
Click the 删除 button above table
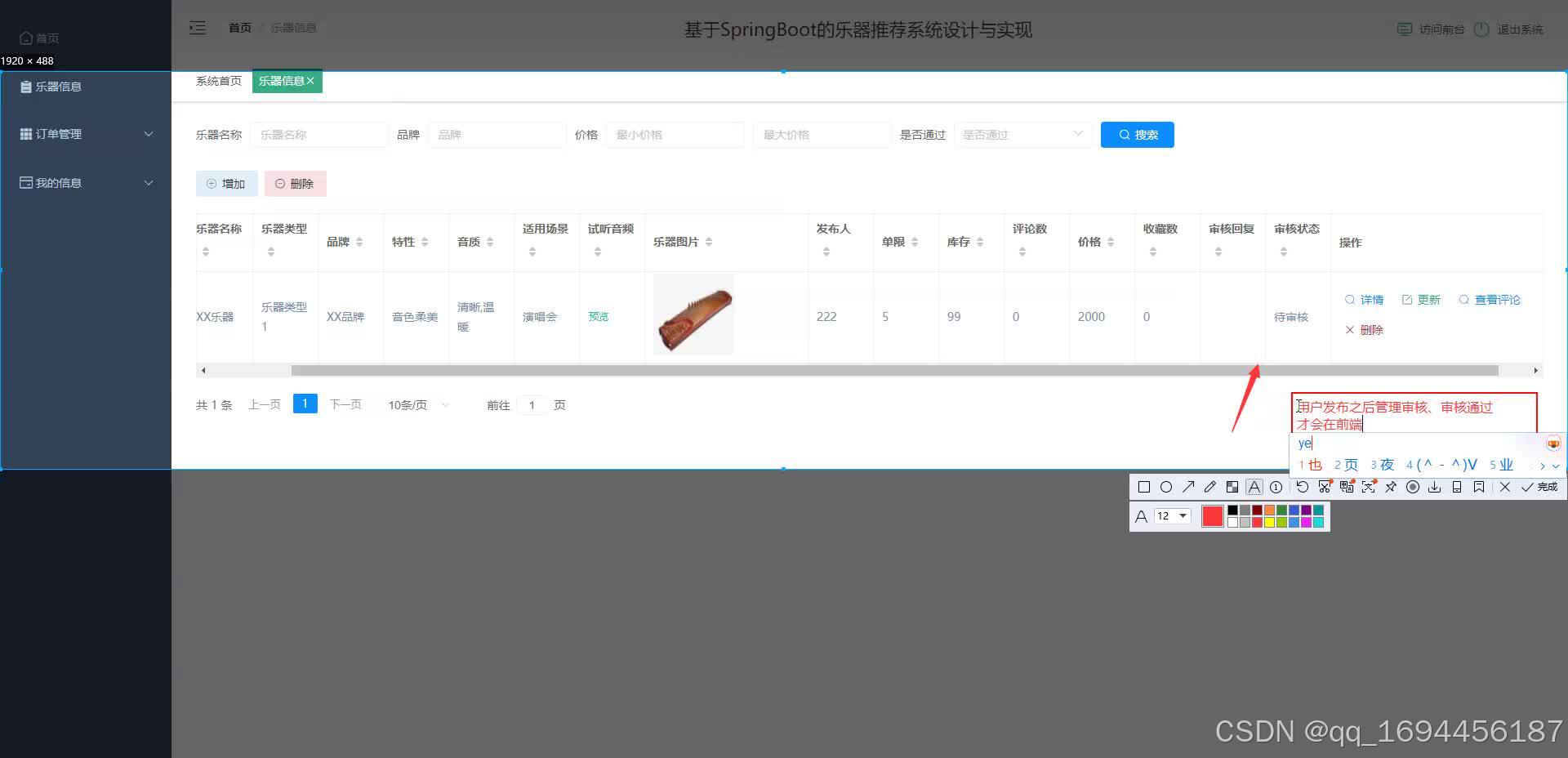coord(295,184)
